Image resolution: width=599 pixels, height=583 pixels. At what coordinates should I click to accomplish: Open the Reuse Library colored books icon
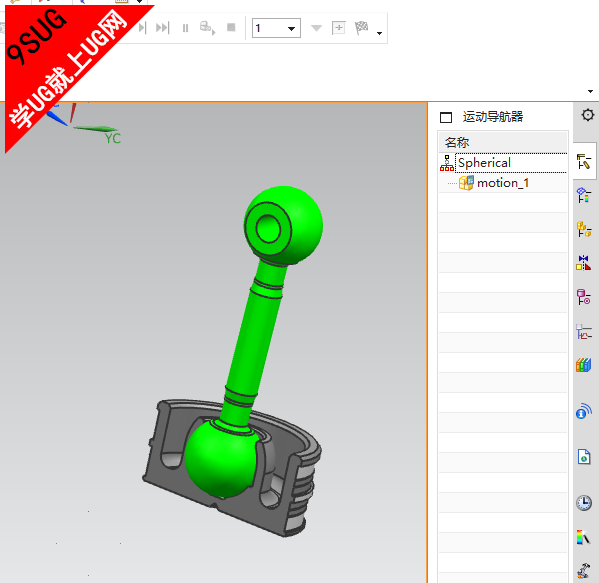584,365
